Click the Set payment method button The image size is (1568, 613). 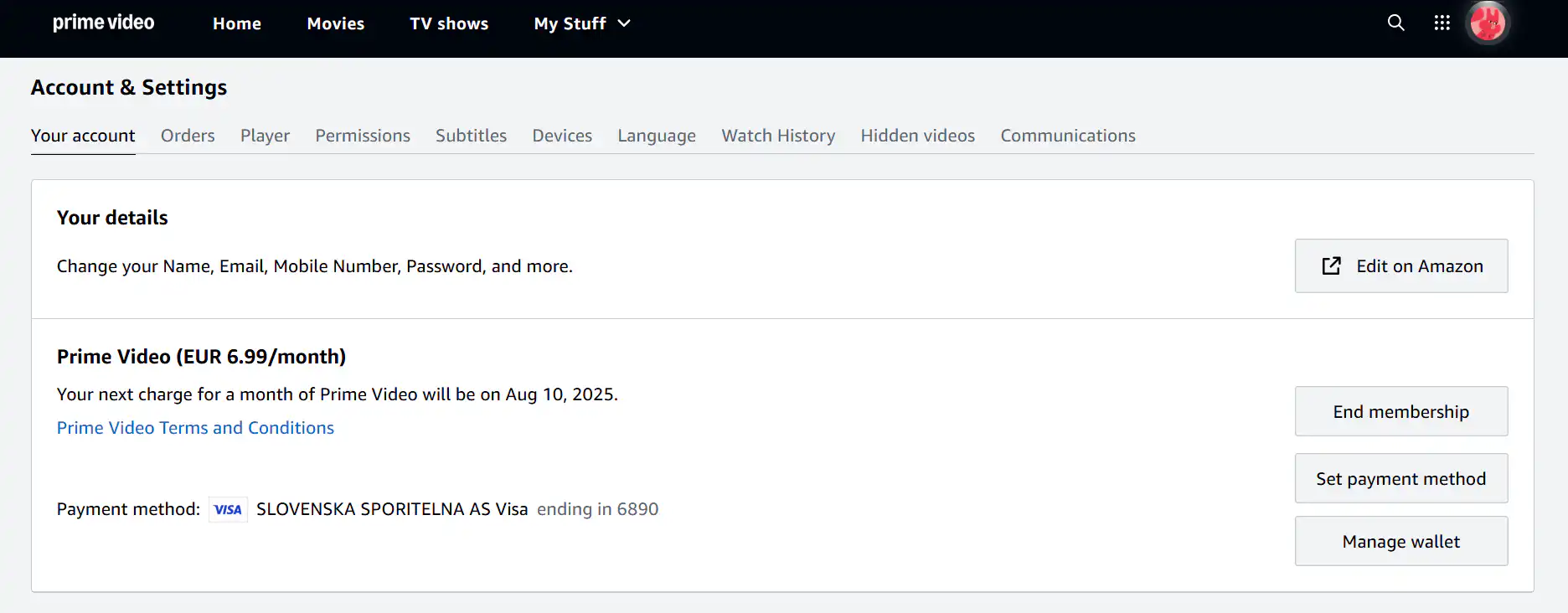pyautogui.click(x=1401, y=479)
